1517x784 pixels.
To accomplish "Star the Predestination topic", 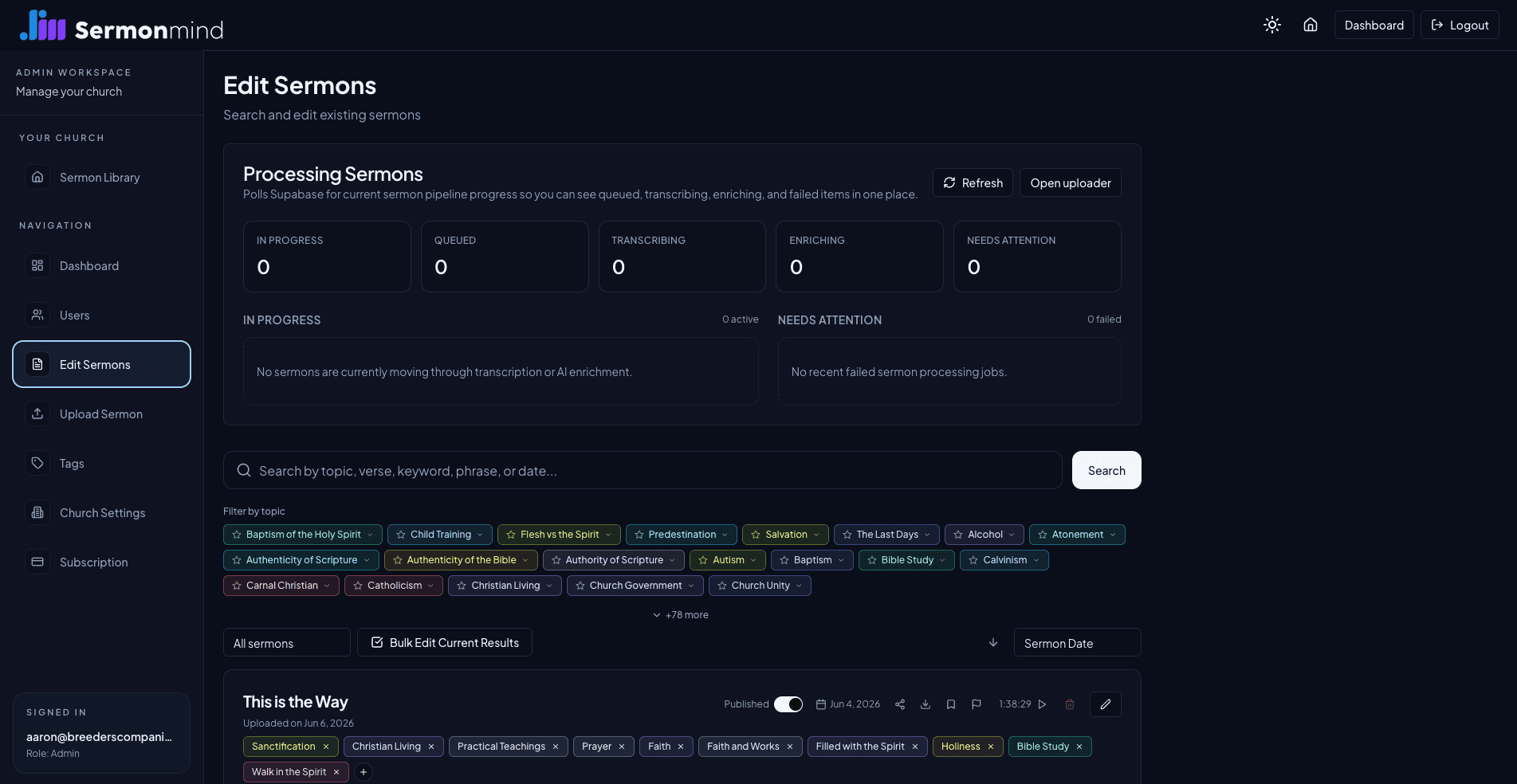I will tap(639, 535).
